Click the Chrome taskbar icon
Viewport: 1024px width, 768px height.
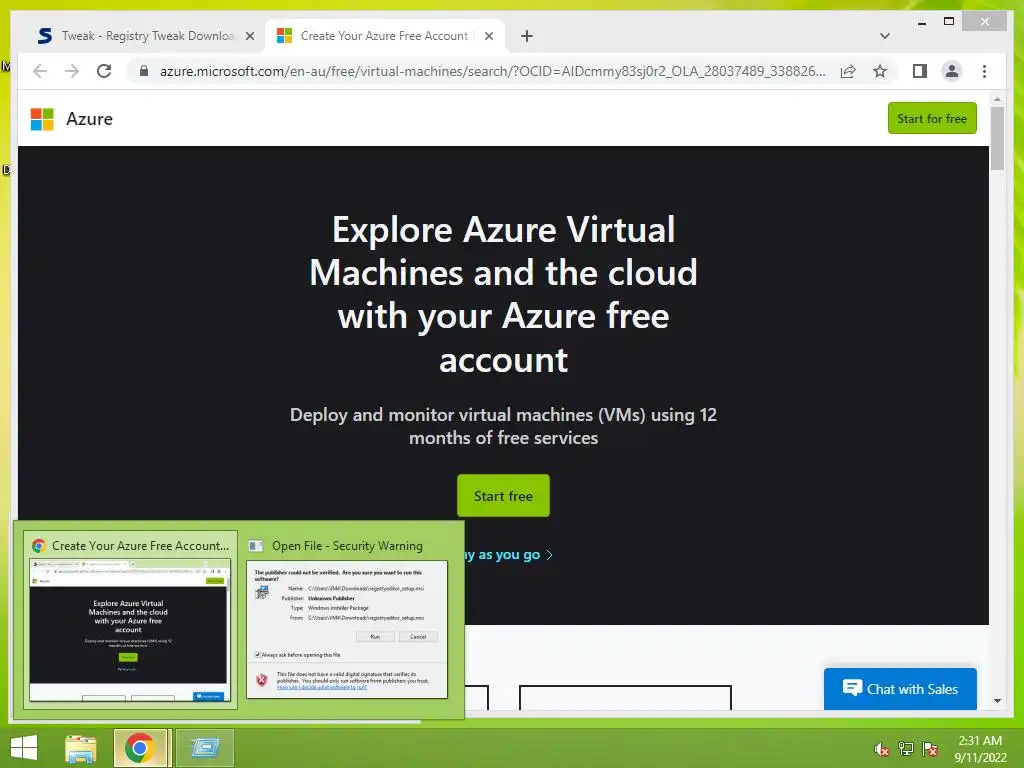coord(140,748)
